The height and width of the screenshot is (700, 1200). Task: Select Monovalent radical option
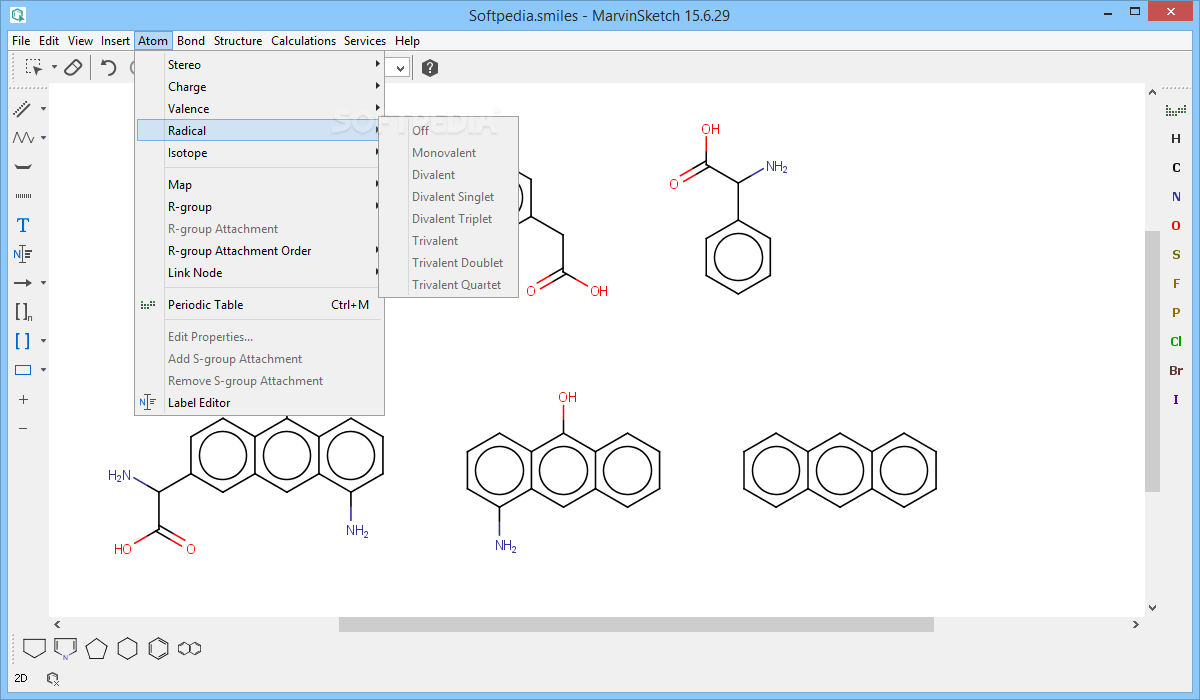coord(449,153)
